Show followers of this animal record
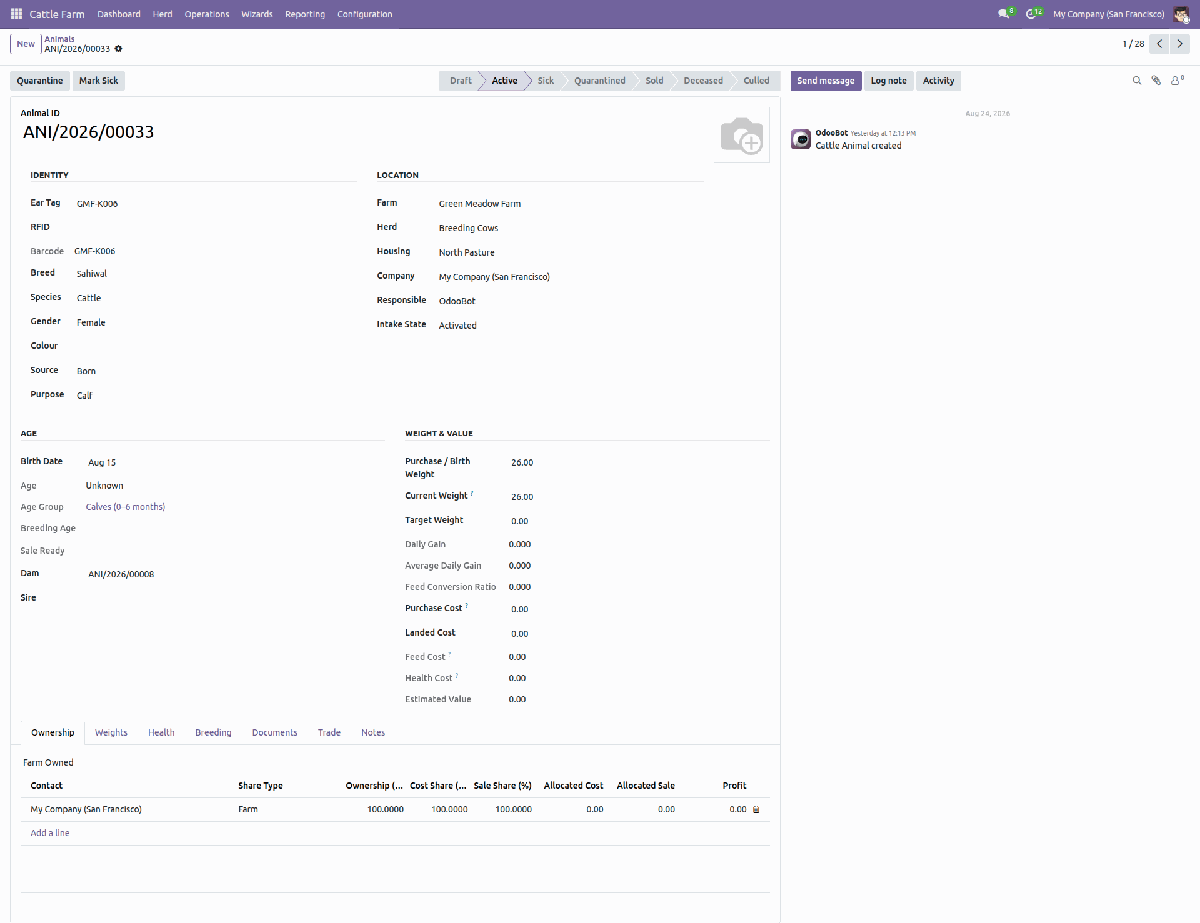Image resolution: width=1200 pixels, height=923 pixels. coord(1177,81)
